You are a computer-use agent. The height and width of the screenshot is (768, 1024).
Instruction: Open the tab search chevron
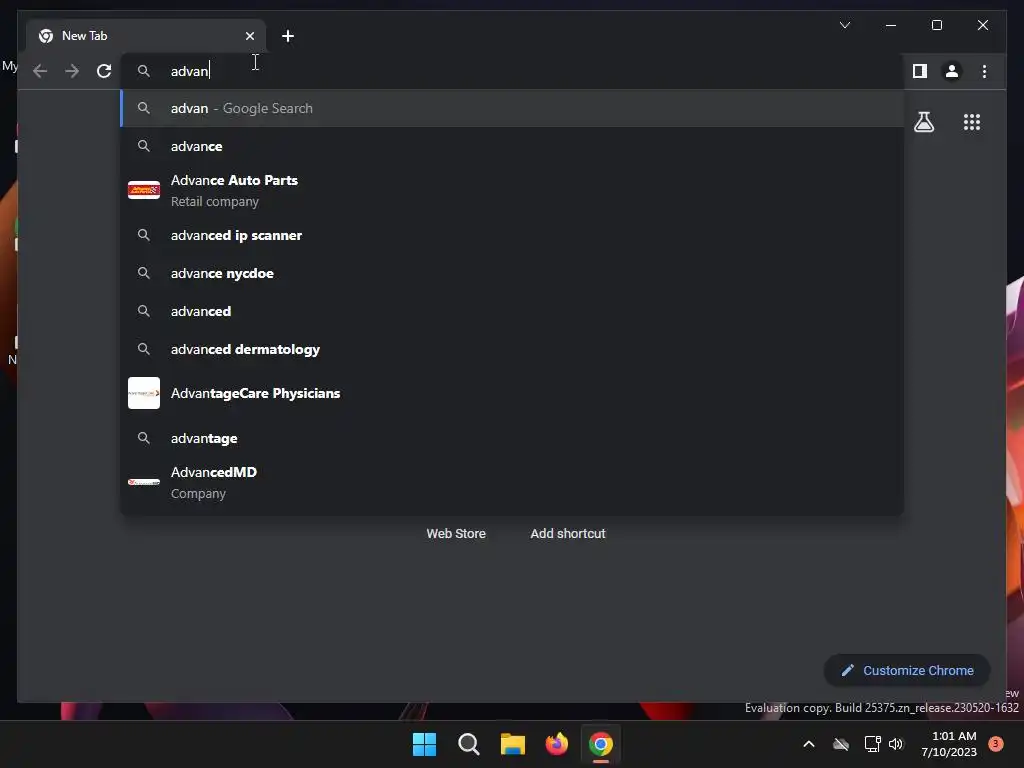844,25
